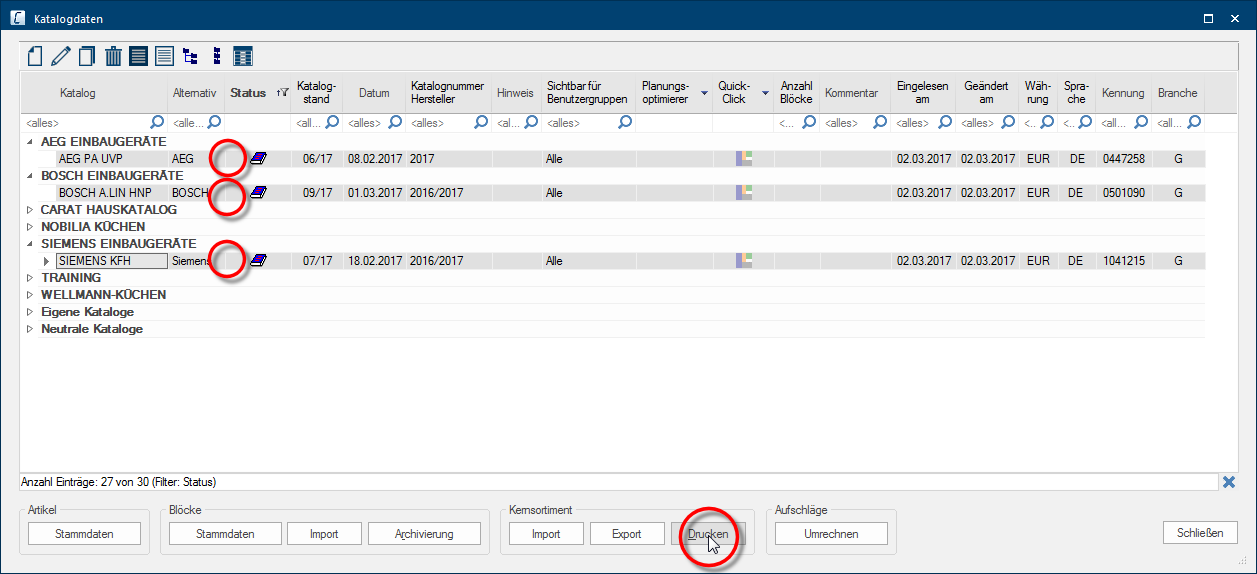
Task: Click the trash delete icon
Action: tap(113, 57)
